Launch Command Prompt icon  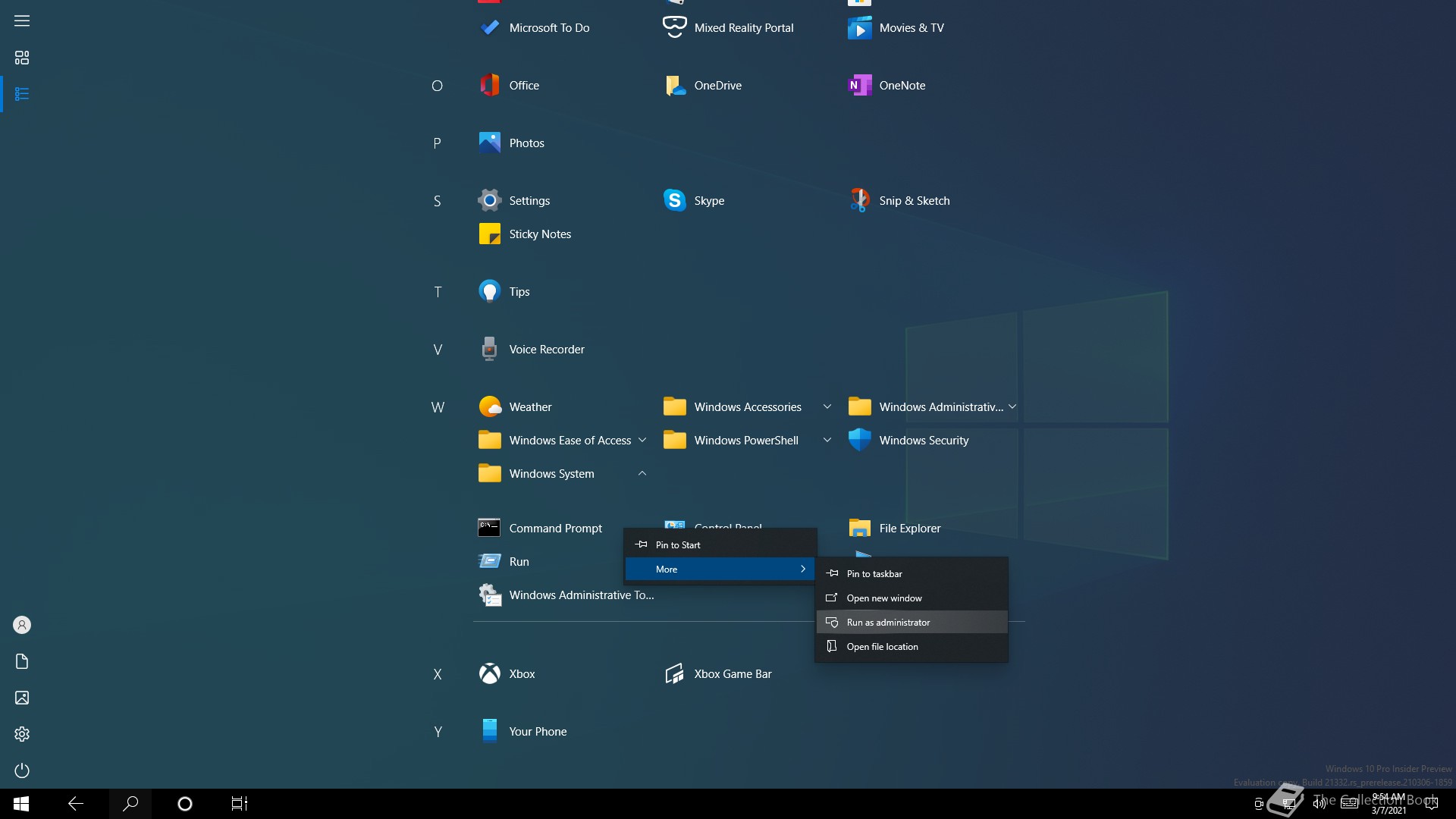[490, 529]
